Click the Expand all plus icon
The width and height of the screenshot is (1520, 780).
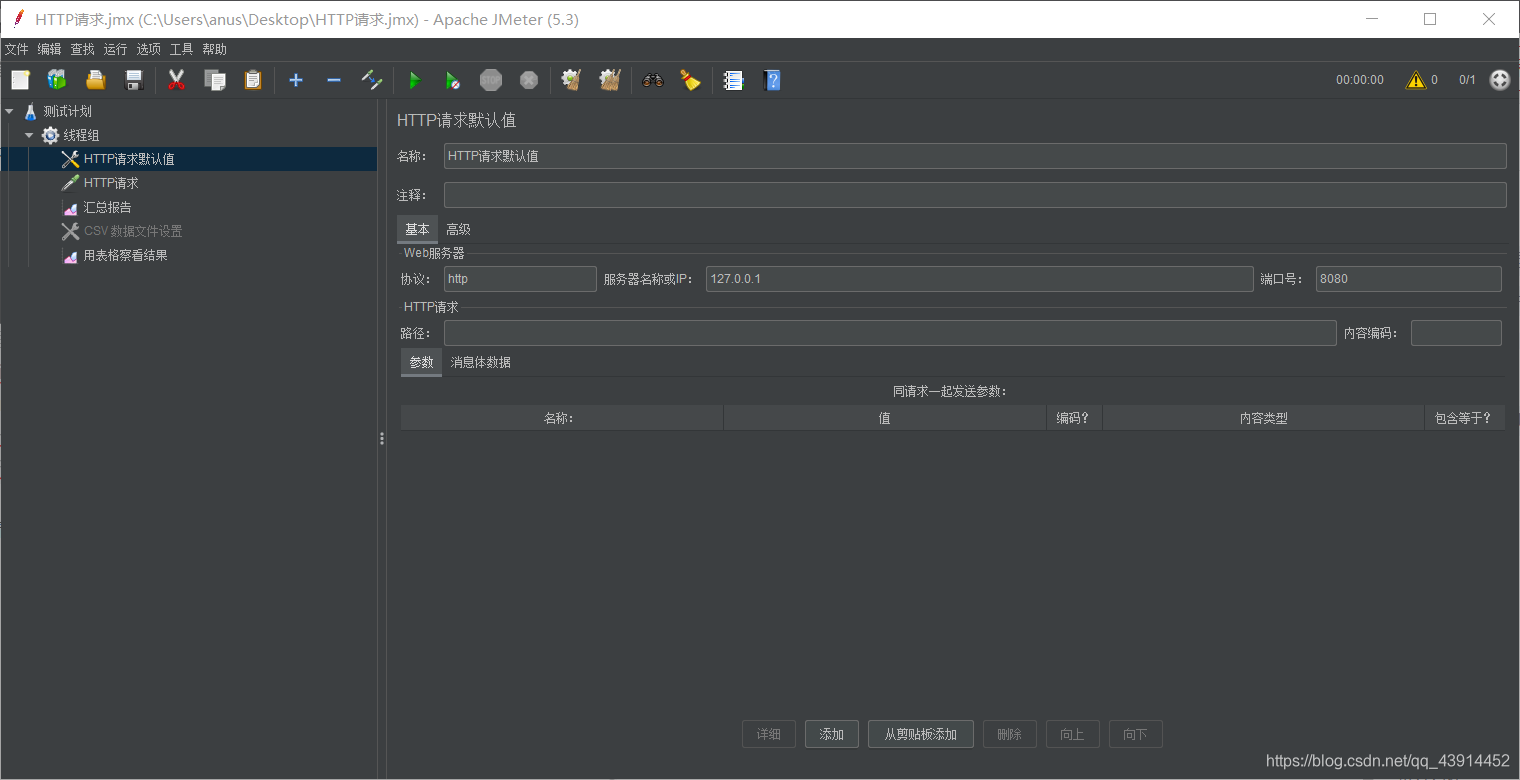(296, 80)
